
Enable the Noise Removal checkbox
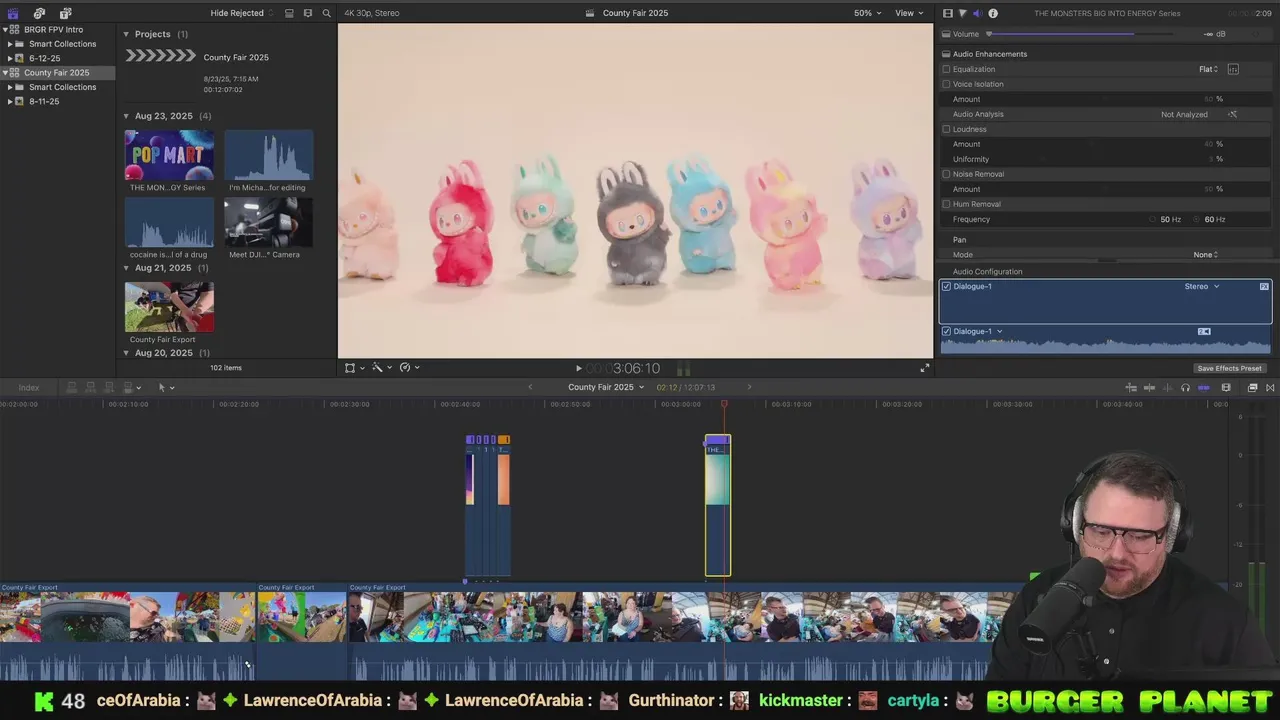[x=946, y=174]
